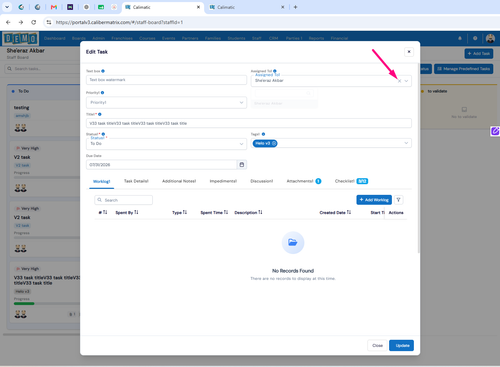Click the info icon beside Assigned To label
This screenshot has width=500, height=367.
pos(275,71)
